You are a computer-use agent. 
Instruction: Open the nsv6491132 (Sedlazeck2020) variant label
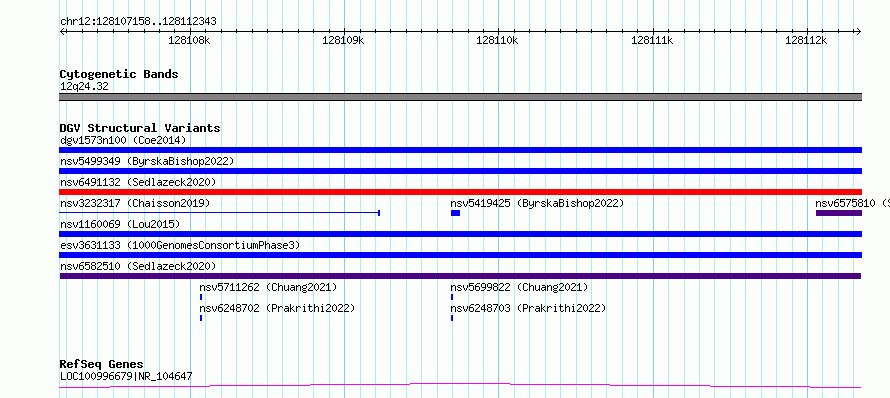(x=138, y=182)
